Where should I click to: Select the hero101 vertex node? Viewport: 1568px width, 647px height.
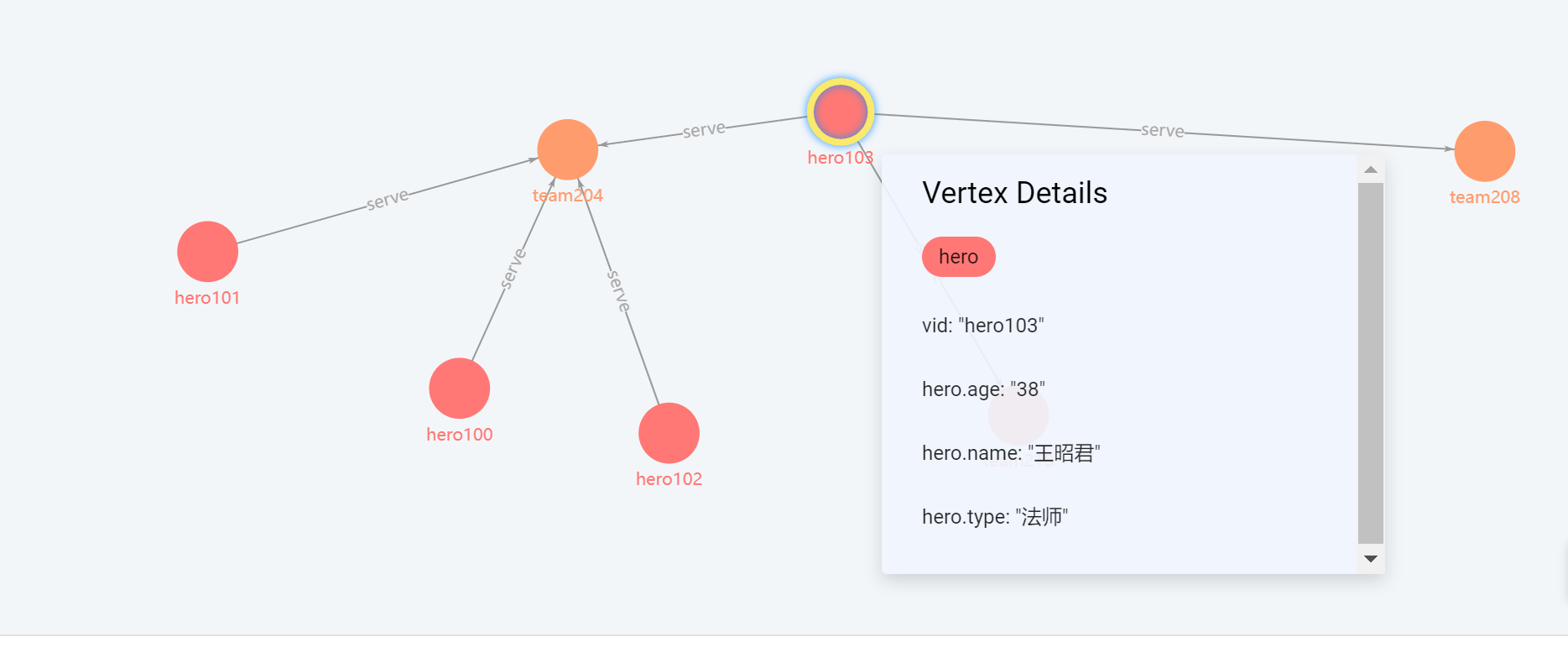click(x=207, y=252)
